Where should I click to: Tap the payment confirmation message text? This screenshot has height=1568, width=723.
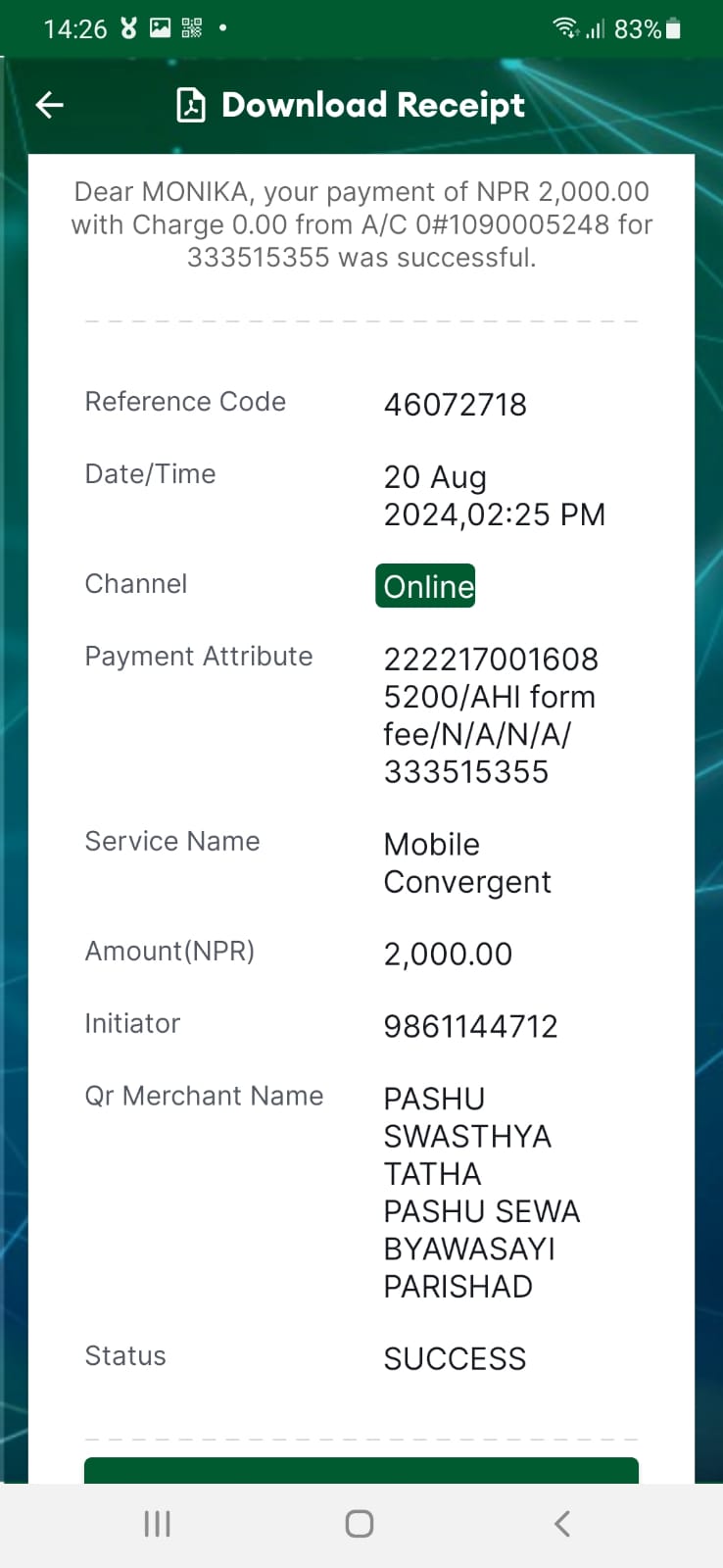click(x=361, y=224)
